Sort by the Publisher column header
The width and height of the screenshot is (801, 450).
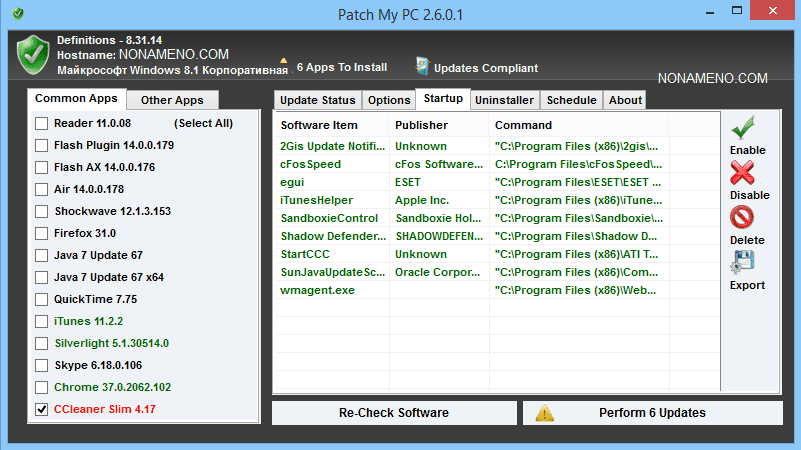421,125
